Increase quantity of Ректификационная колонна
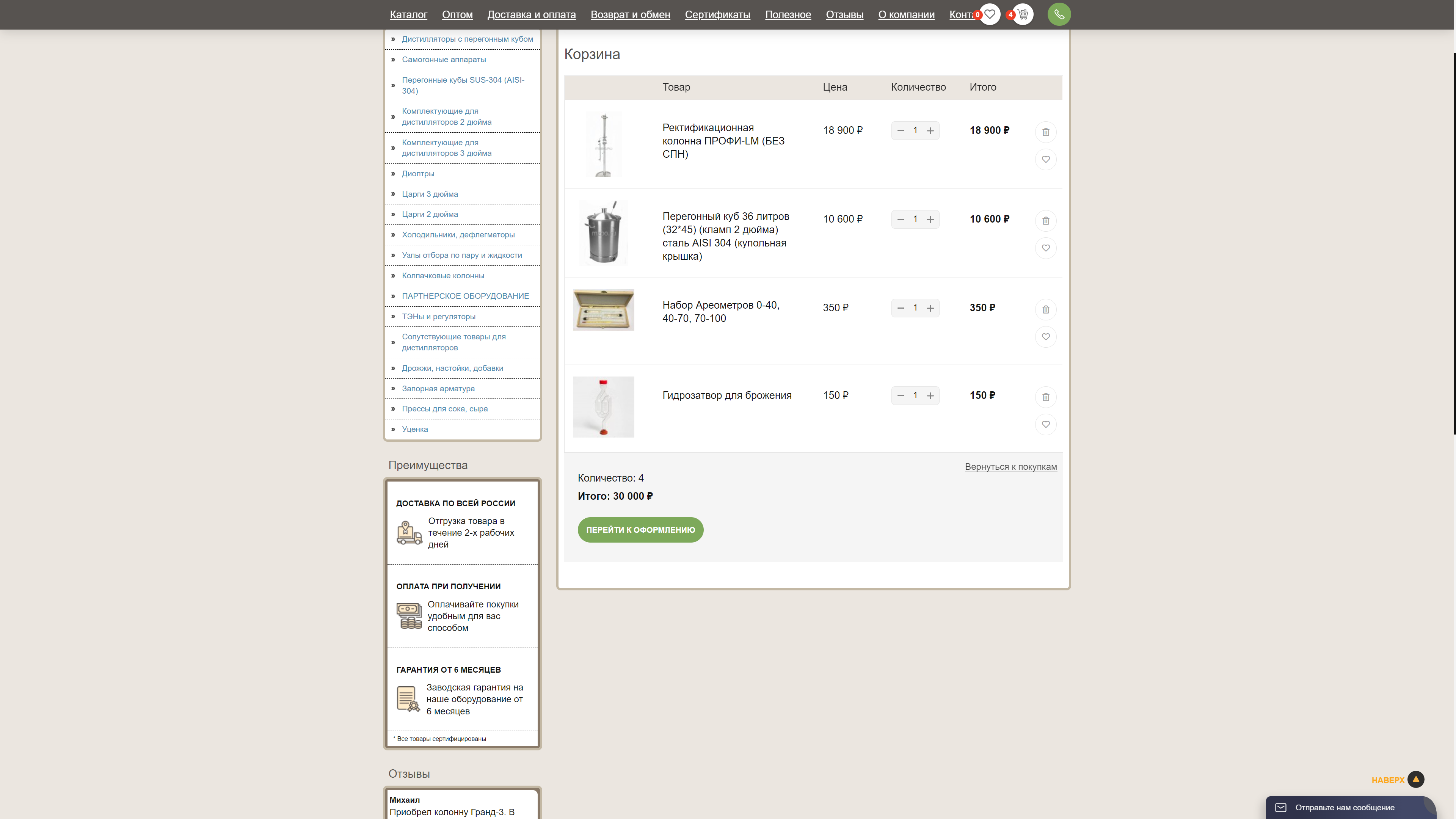Screen dimensions: 1456x819 click(930, 130)
